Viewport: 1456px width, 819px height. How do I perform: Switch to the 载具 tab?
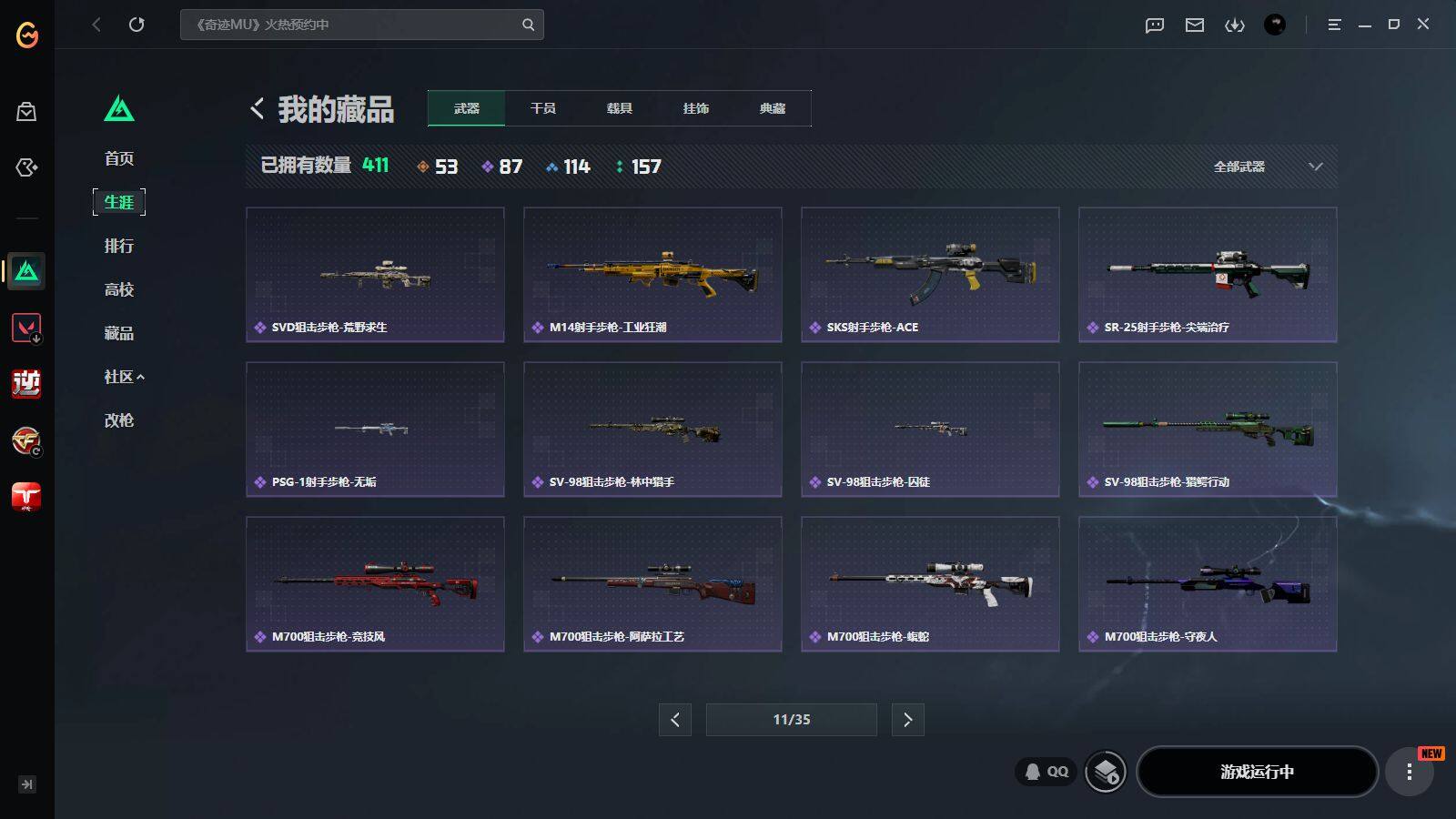[620, 108]
